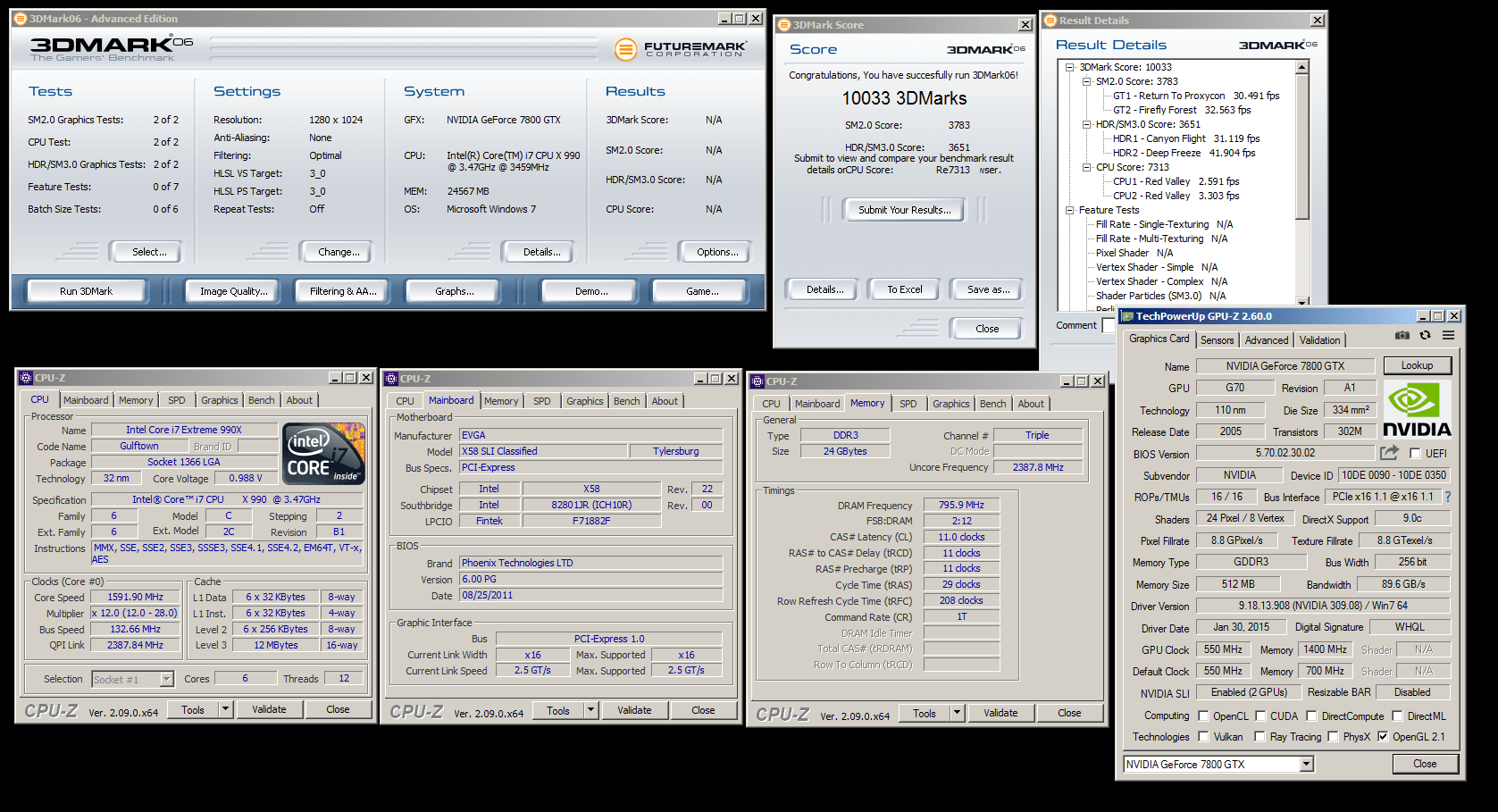
Task: Open the Socket #1 selection dropdown in CPU-Z
Action: (x=166, y=679)
